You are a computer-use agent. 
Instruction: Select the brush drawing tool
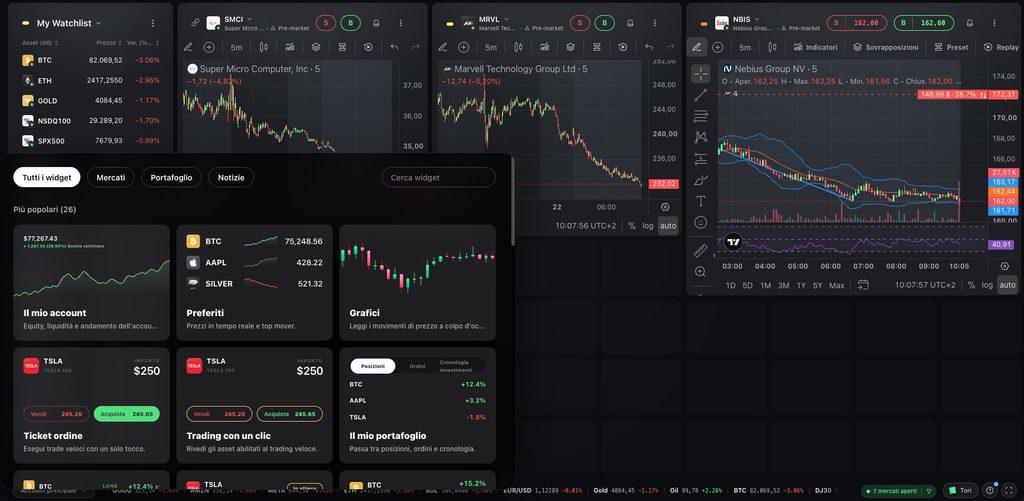(701, 180)
